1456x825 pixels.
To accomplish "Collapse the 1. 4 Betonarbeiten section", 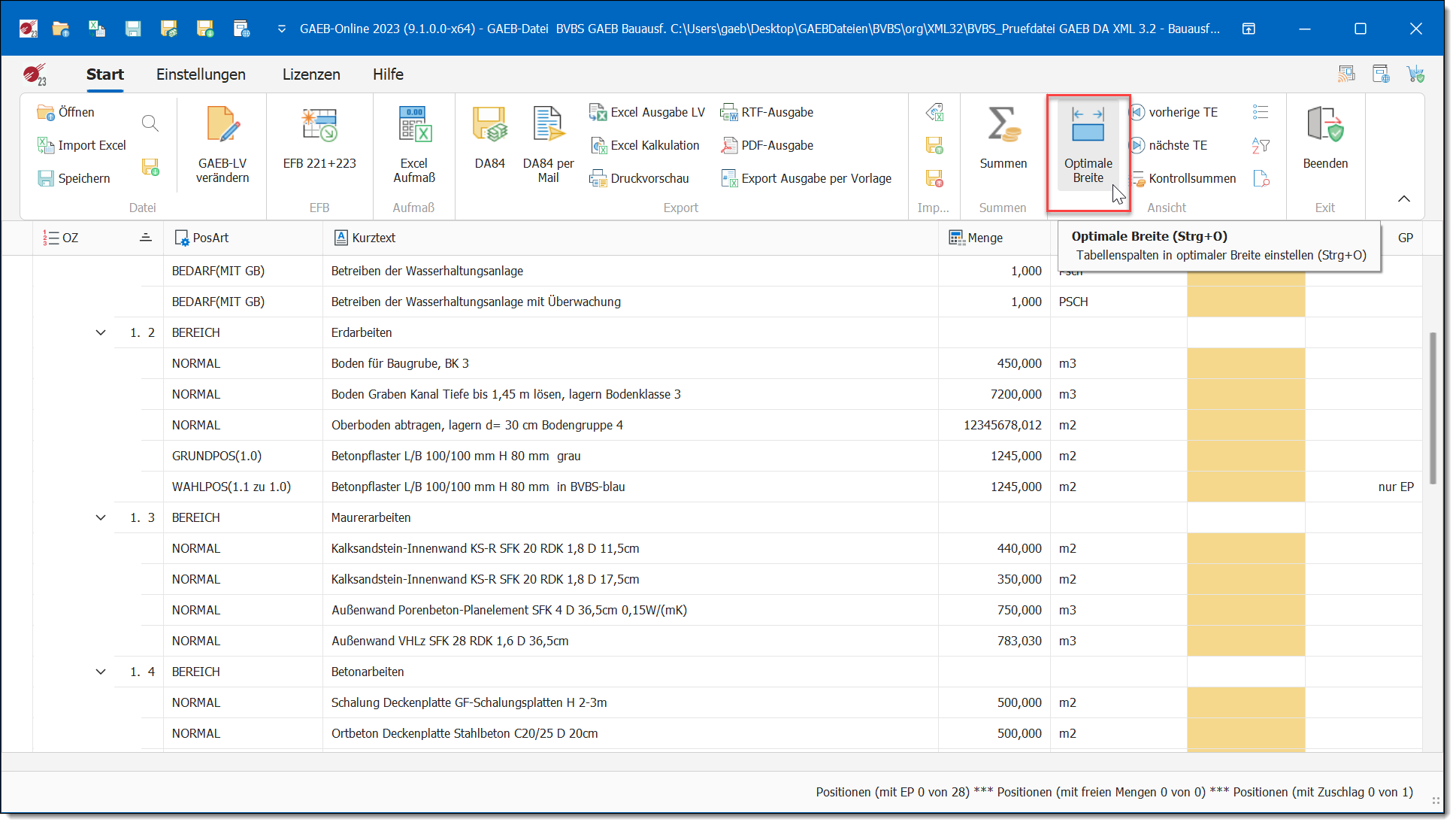I will coord(101,672).
